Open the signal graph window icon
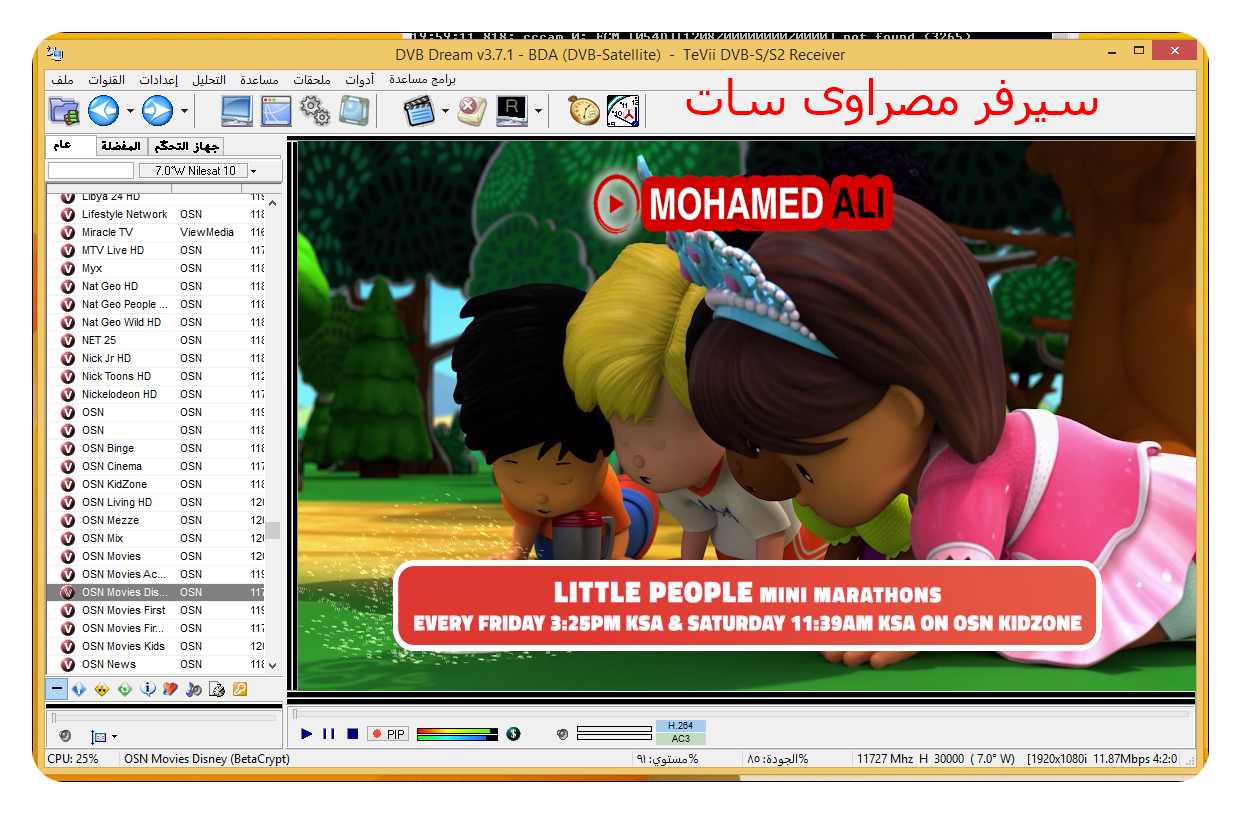The height and width of the screenshot is (814, 1241). [276, 110]
